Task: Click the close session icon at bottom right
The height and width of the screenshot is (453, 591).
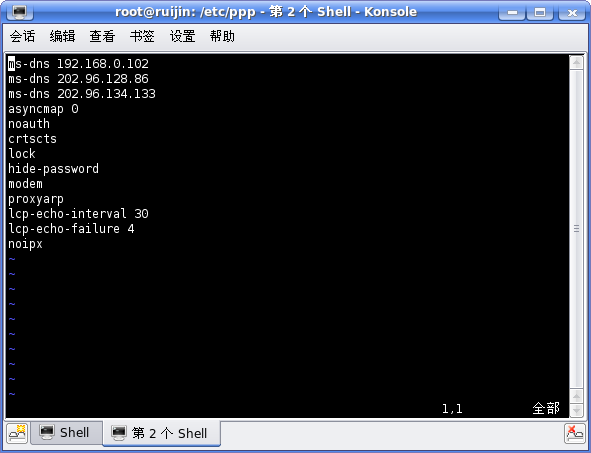Action: [574, 433]
